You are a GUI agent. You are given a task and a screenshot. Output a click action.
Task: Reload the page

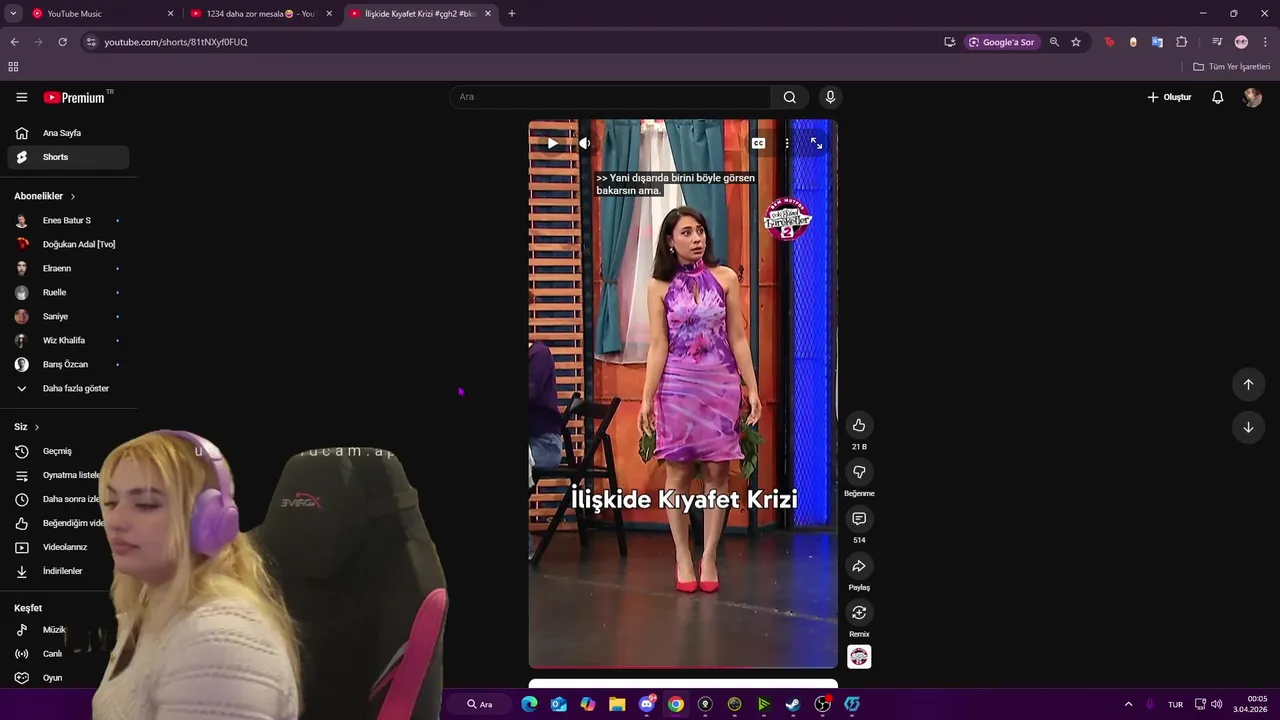click(62, 42)
